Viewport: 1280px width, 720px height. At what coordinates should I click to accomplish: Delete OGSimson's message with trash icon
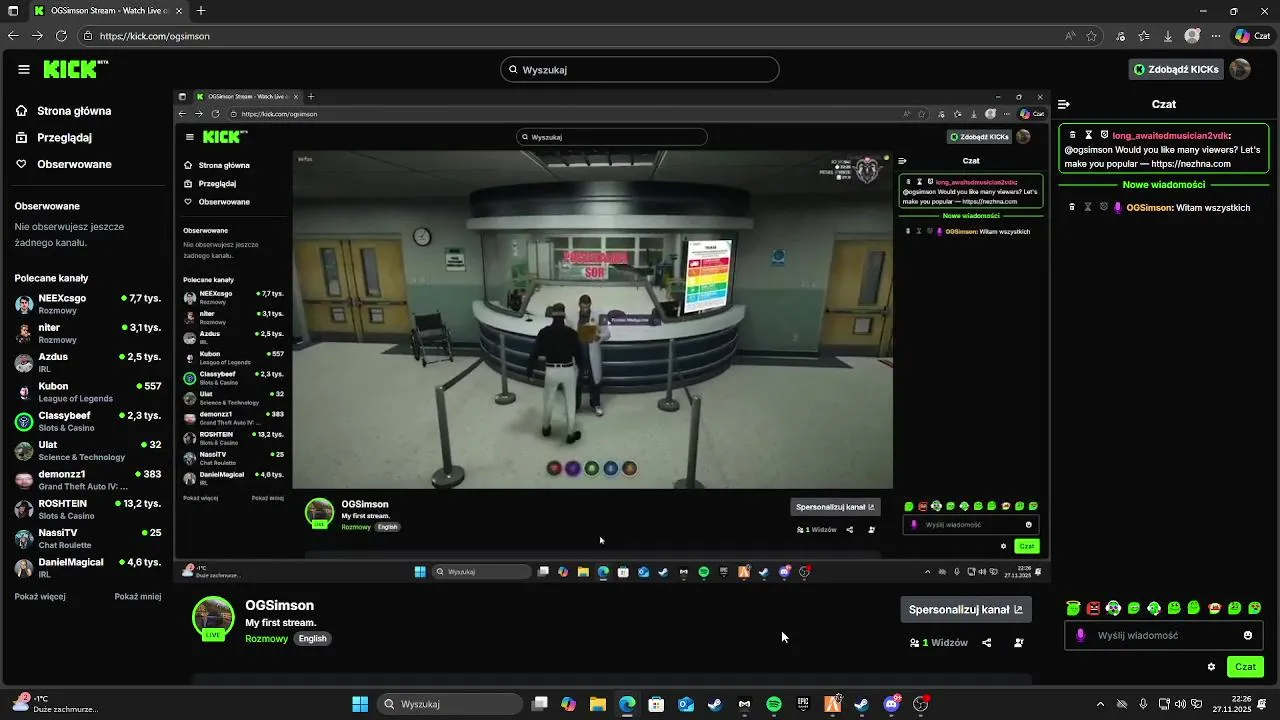[1072, 207]
